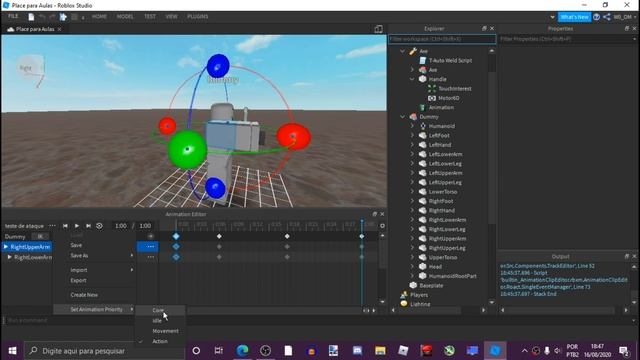Screen dimensions: 640x360
Task: Click the Redo arrow in the top toolbar
Action: [x=52, y=17]
